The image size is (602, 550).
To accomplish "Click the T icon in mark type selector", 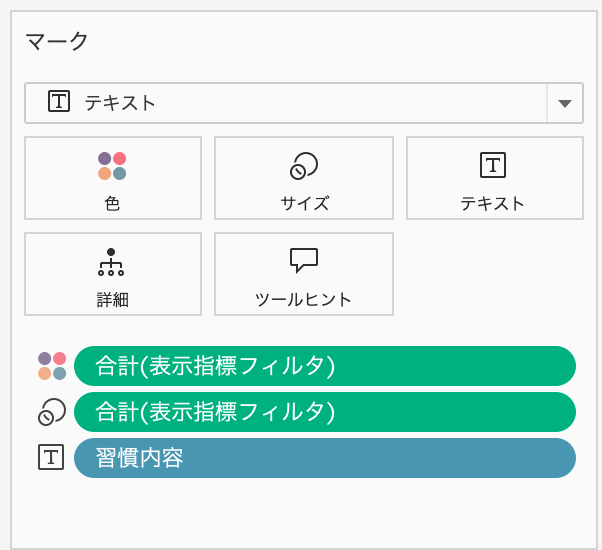I will [59, 101].
